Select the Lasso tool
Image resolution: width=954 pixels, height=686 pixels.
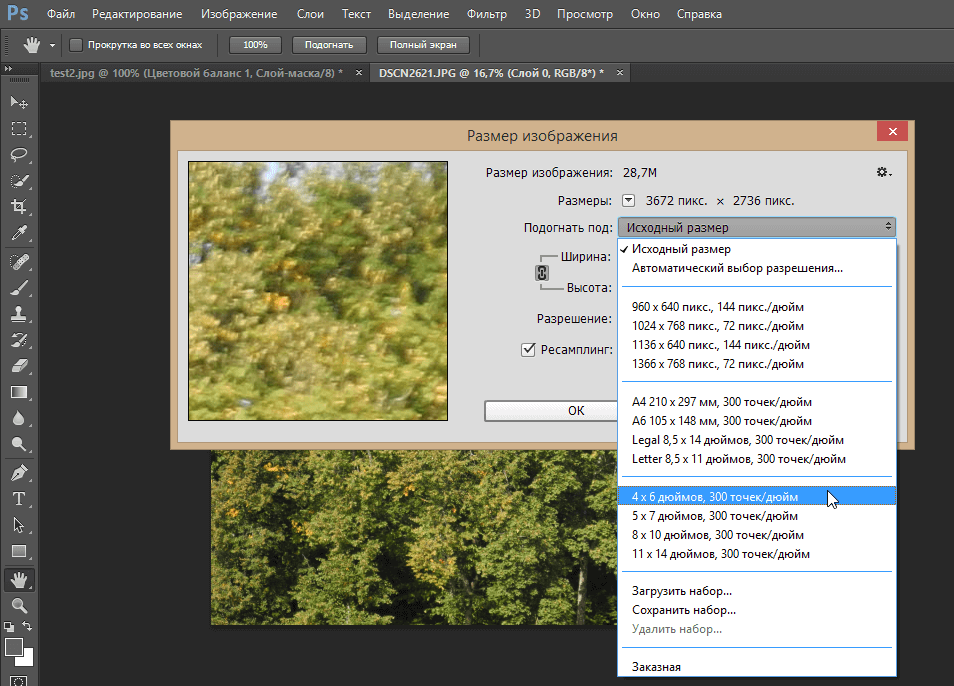pyautogui.click(x=18, y=155)
